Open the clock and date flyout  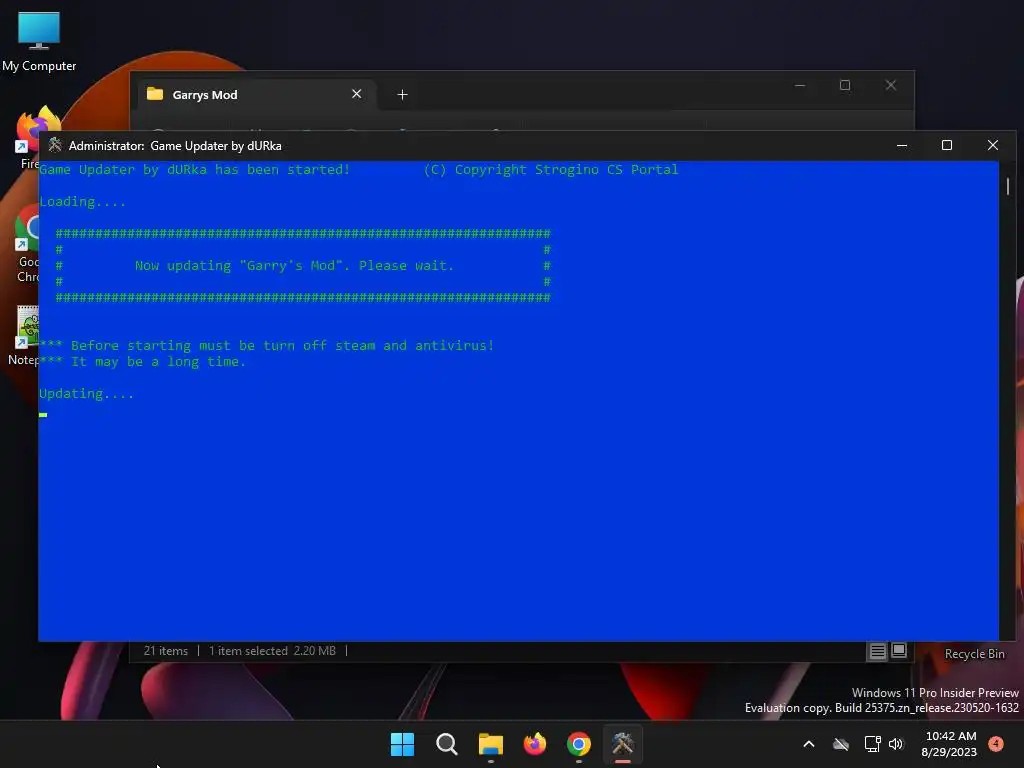click(x=950, y=744)
